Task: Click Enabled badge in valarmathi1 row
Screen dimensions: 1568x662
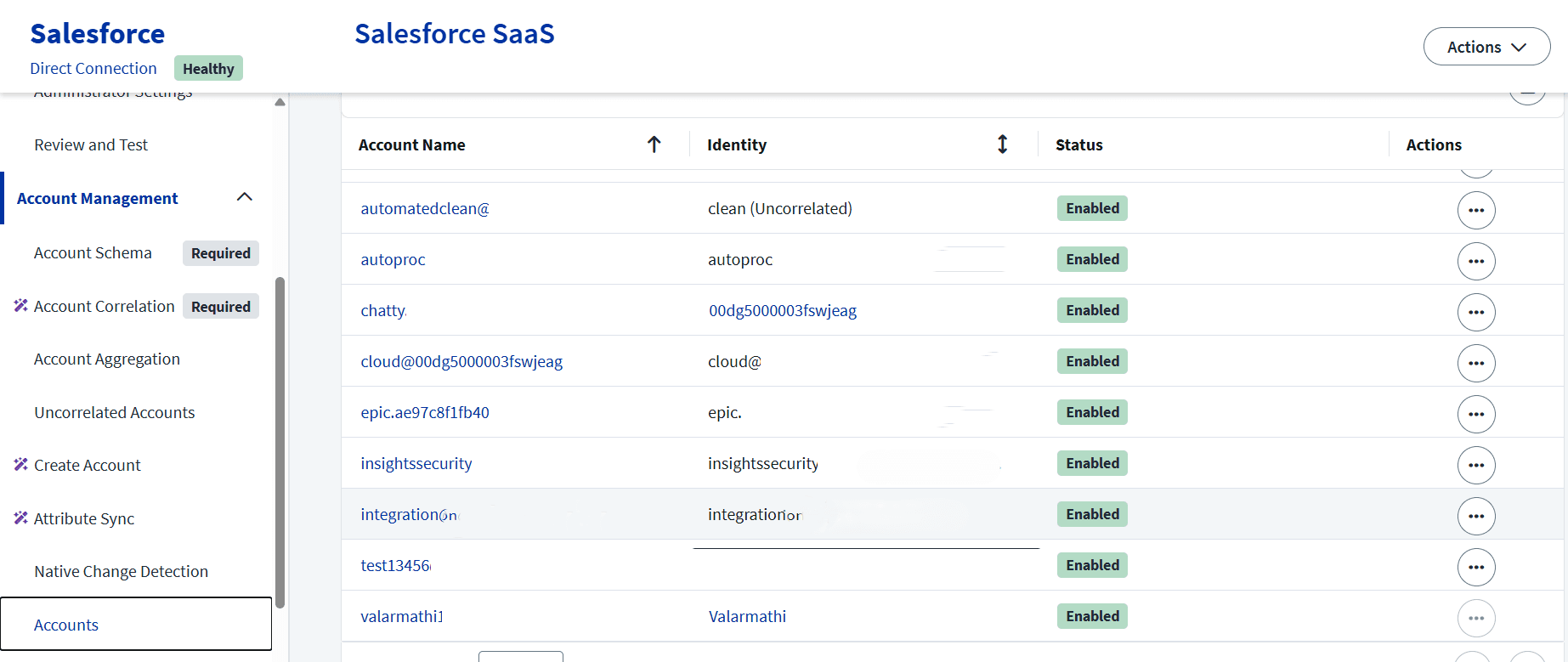Action: pos(1092,616)
